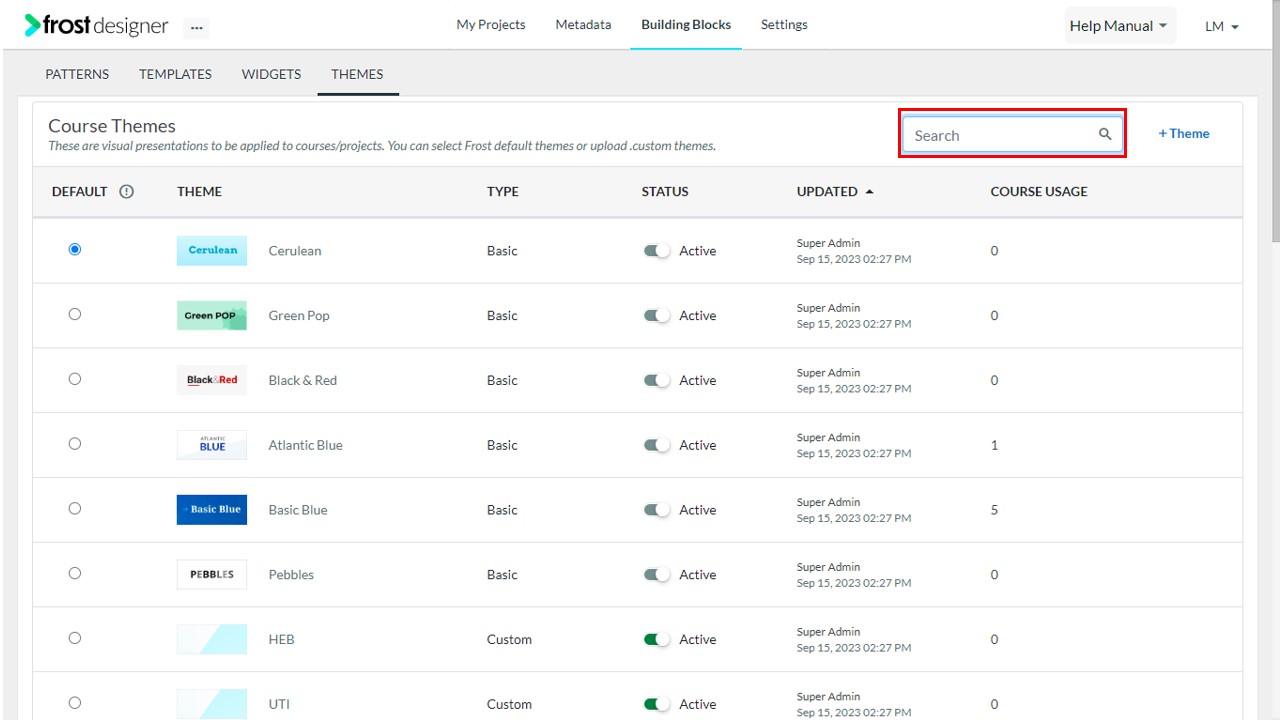Open the Metadata section

coord(583,25)
